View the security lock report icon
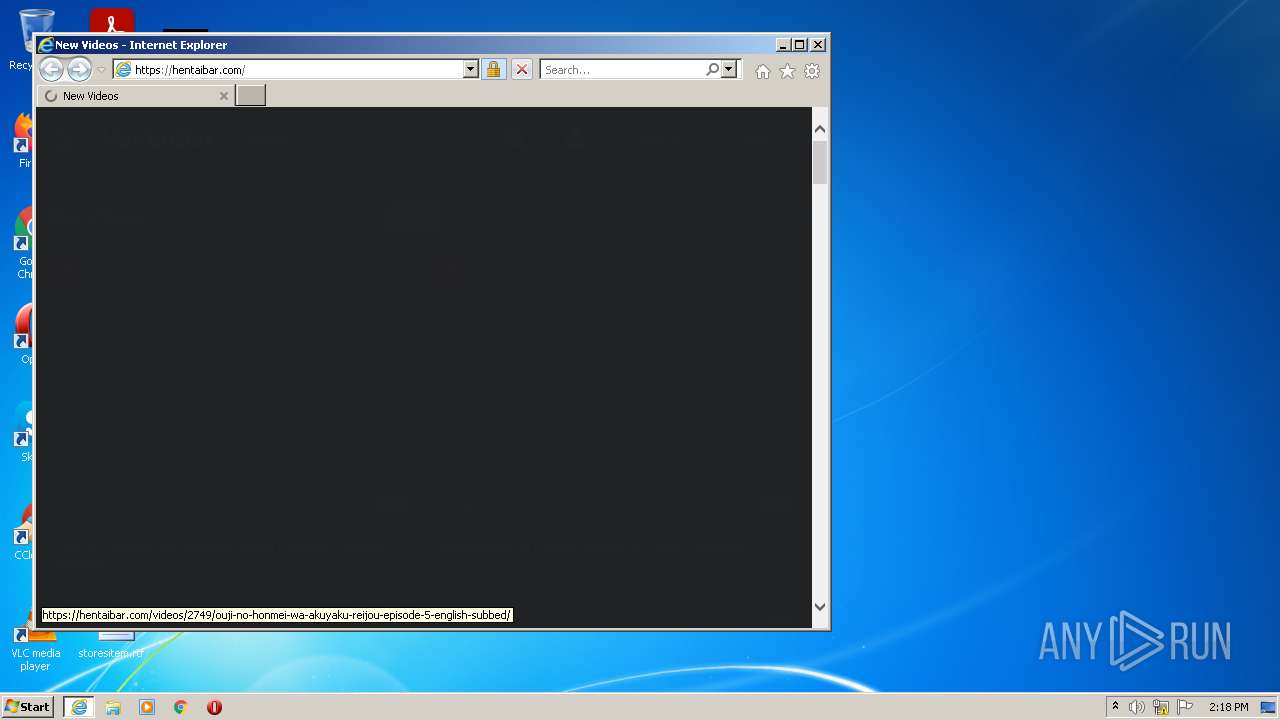The image size is (1280, 720). pos(493,69)
